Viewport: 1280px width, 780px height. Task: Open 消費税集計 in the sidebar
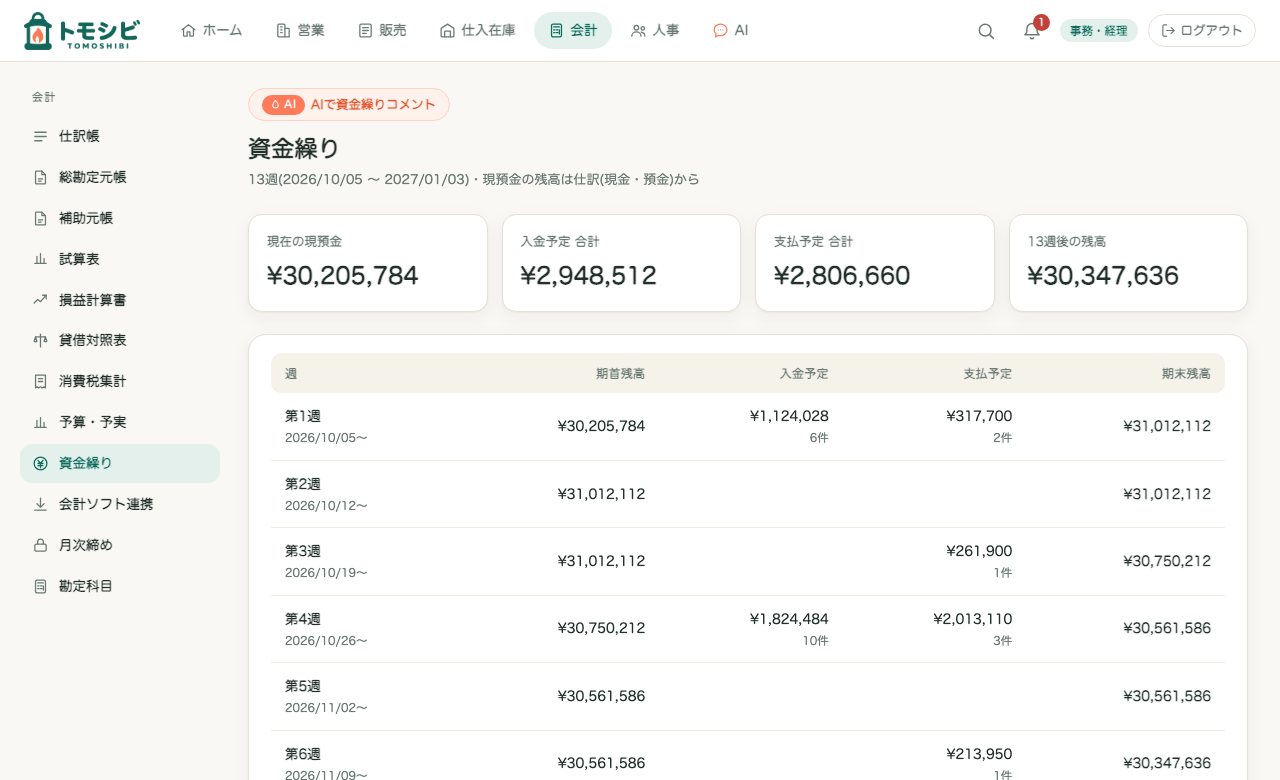point(120,381)
